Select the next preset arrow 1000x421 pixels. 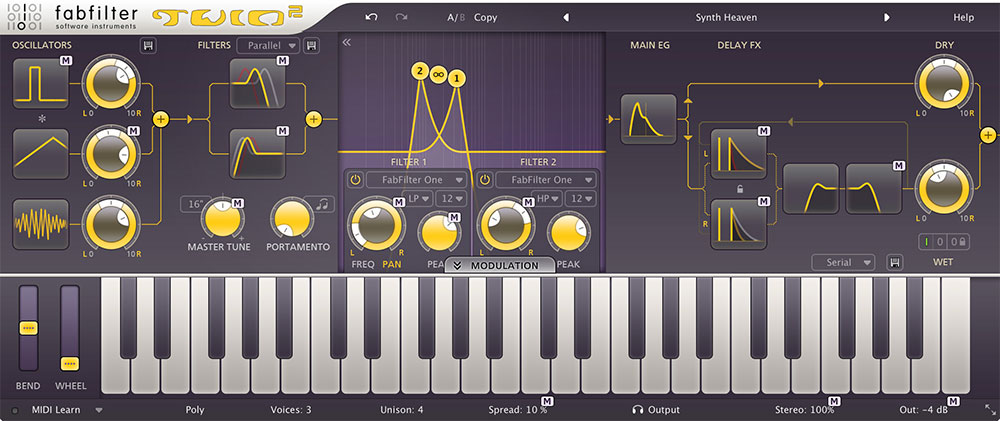886,18
